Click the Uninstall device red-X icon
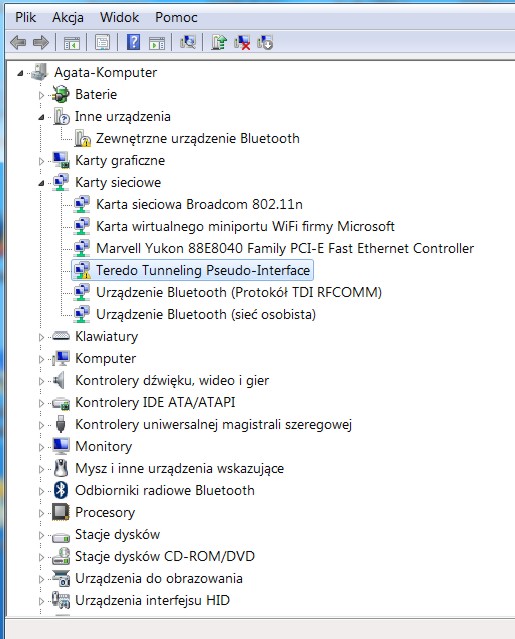This screenshot has height=639, width=515. (x=242, y=42)
